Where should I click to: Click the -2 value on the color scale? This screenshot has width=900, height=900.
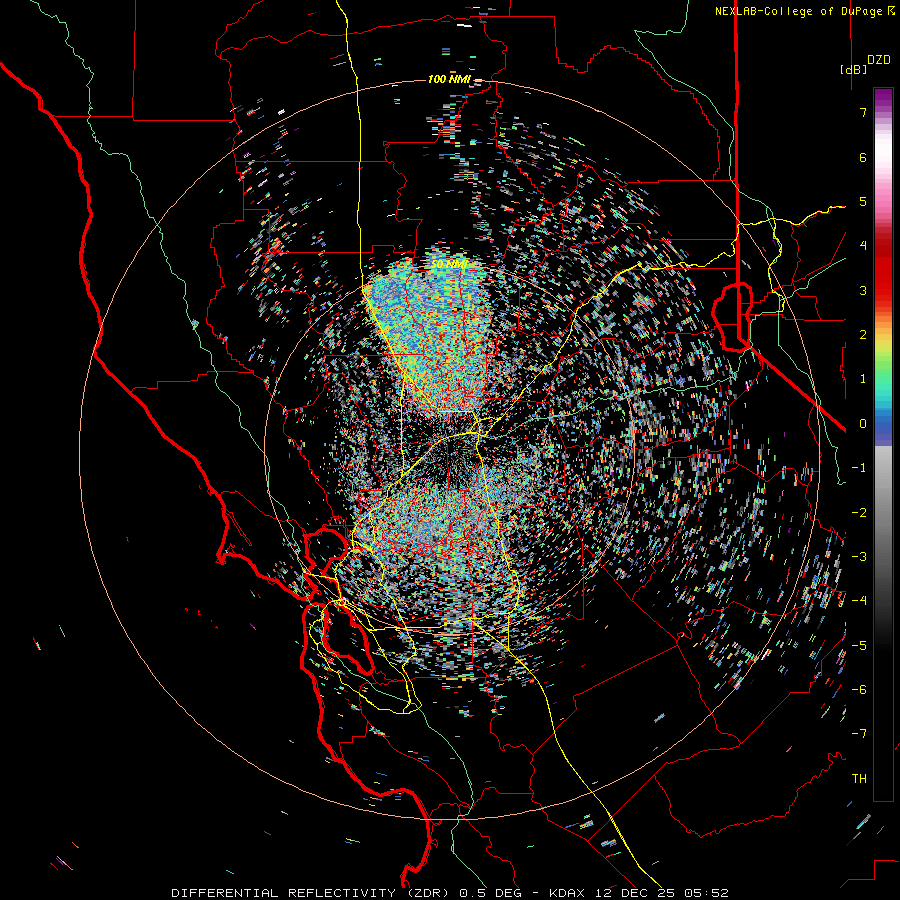click(x=859, y=512)
